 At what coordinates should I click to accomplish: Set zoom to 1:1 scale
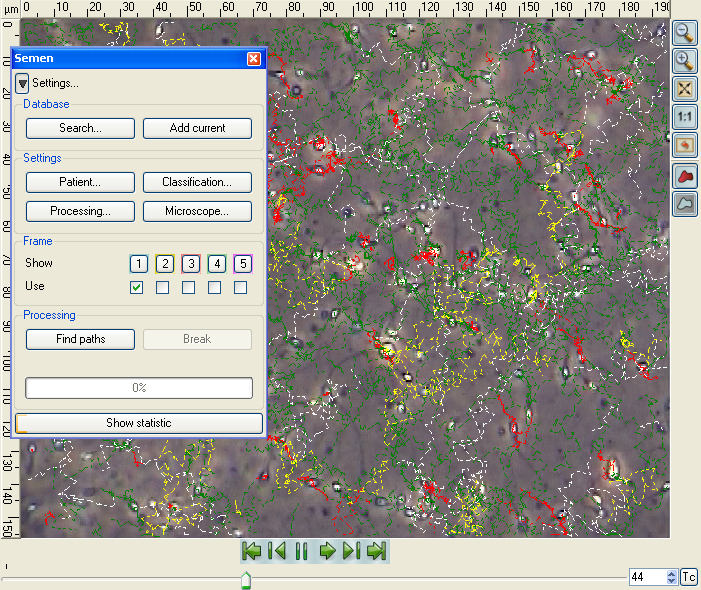pos(685,117)
